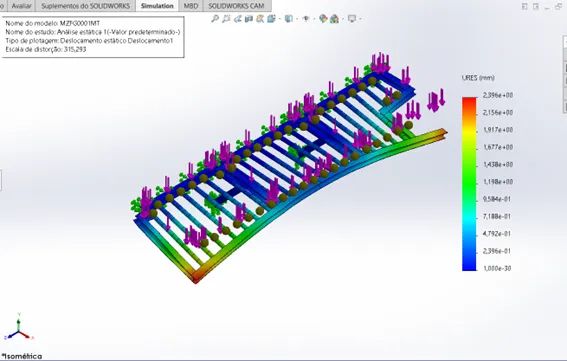Click the legend value 2,396e-01
The width and height of the screenshot is (567, 361).
click(497, 251)
